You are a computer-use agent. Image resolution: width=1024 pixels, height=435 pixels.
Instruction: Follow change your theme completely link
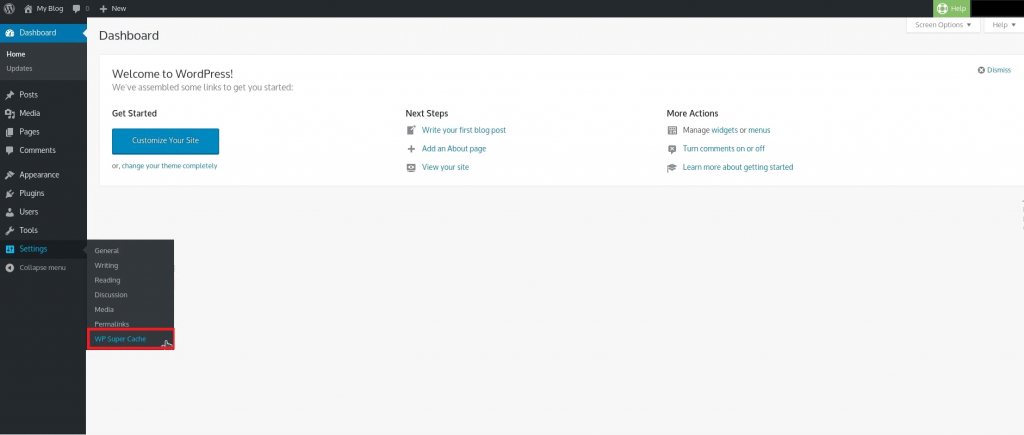(x=169, y=166)
